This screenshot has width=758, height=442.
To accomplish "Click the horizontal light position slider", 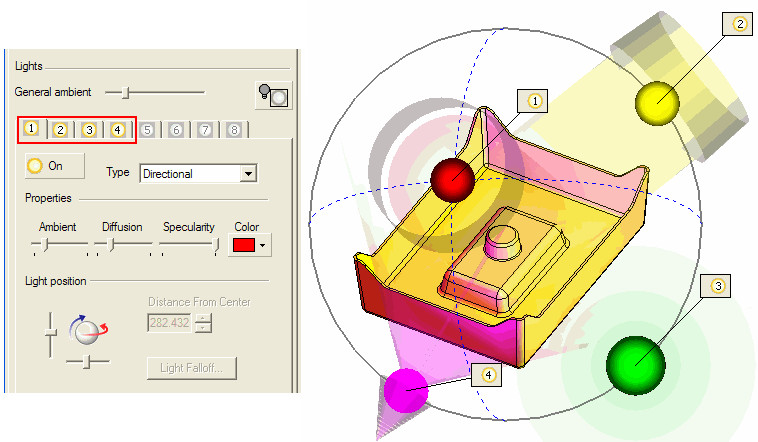I will (x=87, y=361).
